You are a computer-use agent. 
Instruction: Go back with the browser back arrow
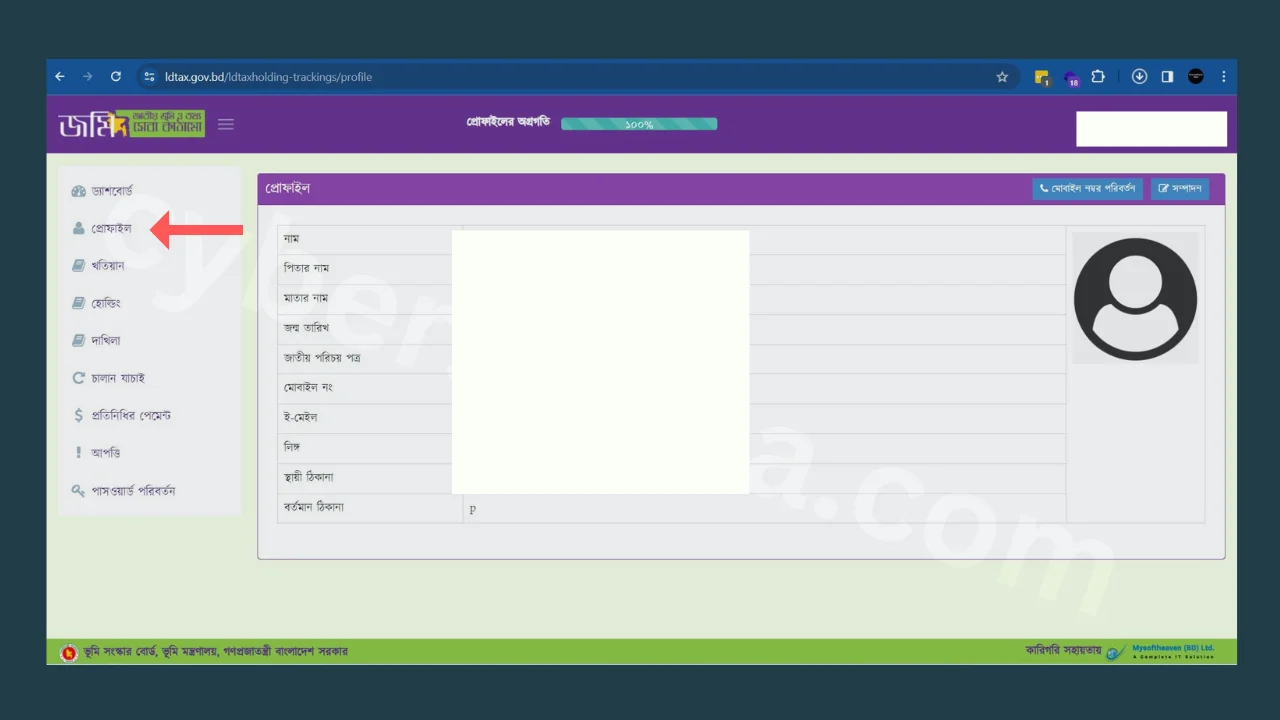tap(60, 77)
